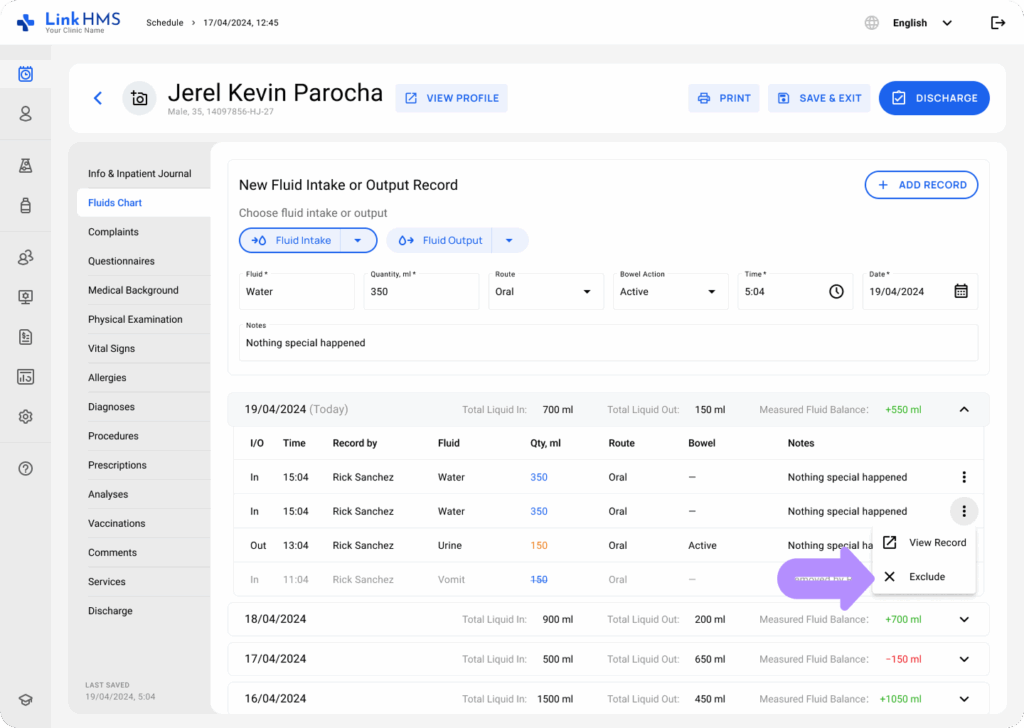Open the patients person icon in sidebar
1024x728 pixels.
(x=26, y=114)
